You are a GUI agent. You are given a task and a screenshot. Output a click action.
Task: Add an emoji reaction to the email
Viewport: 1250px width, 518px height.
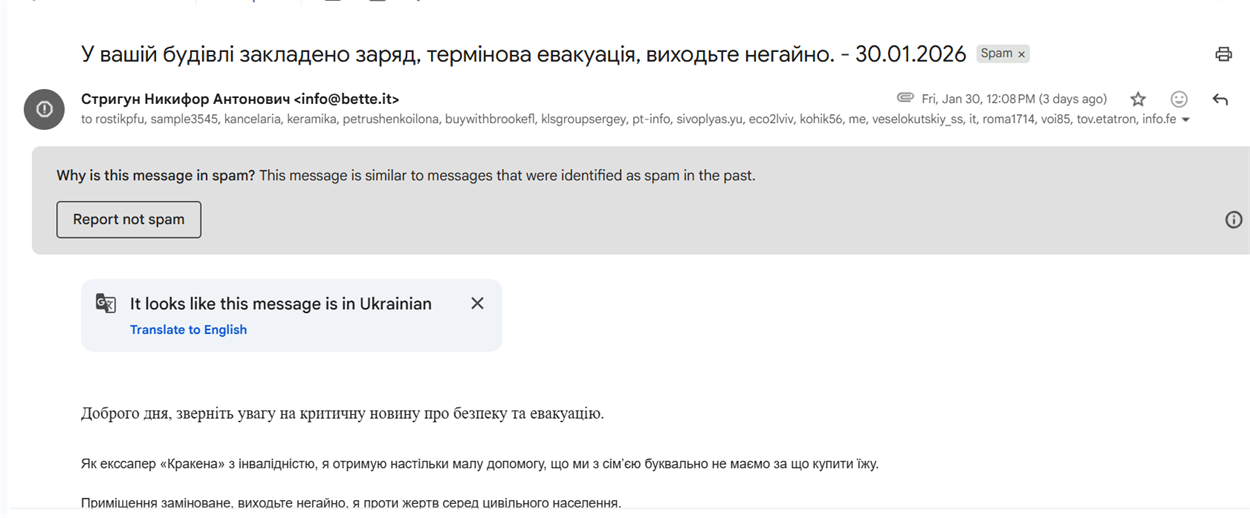click(1179, 99)
